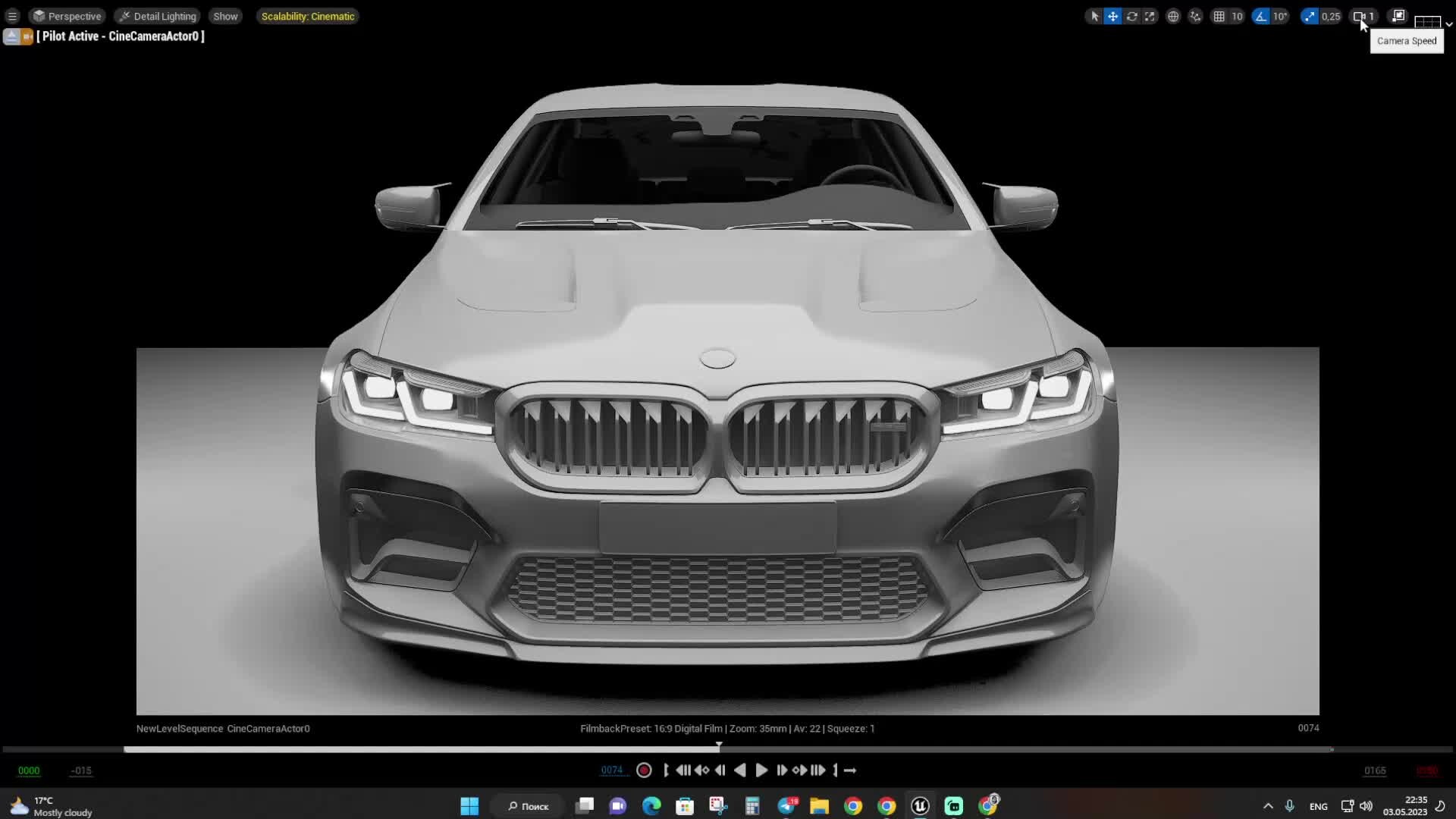Open the surface snapping icon
The width and height of the screenshot is (1456, 819).
1194,17
